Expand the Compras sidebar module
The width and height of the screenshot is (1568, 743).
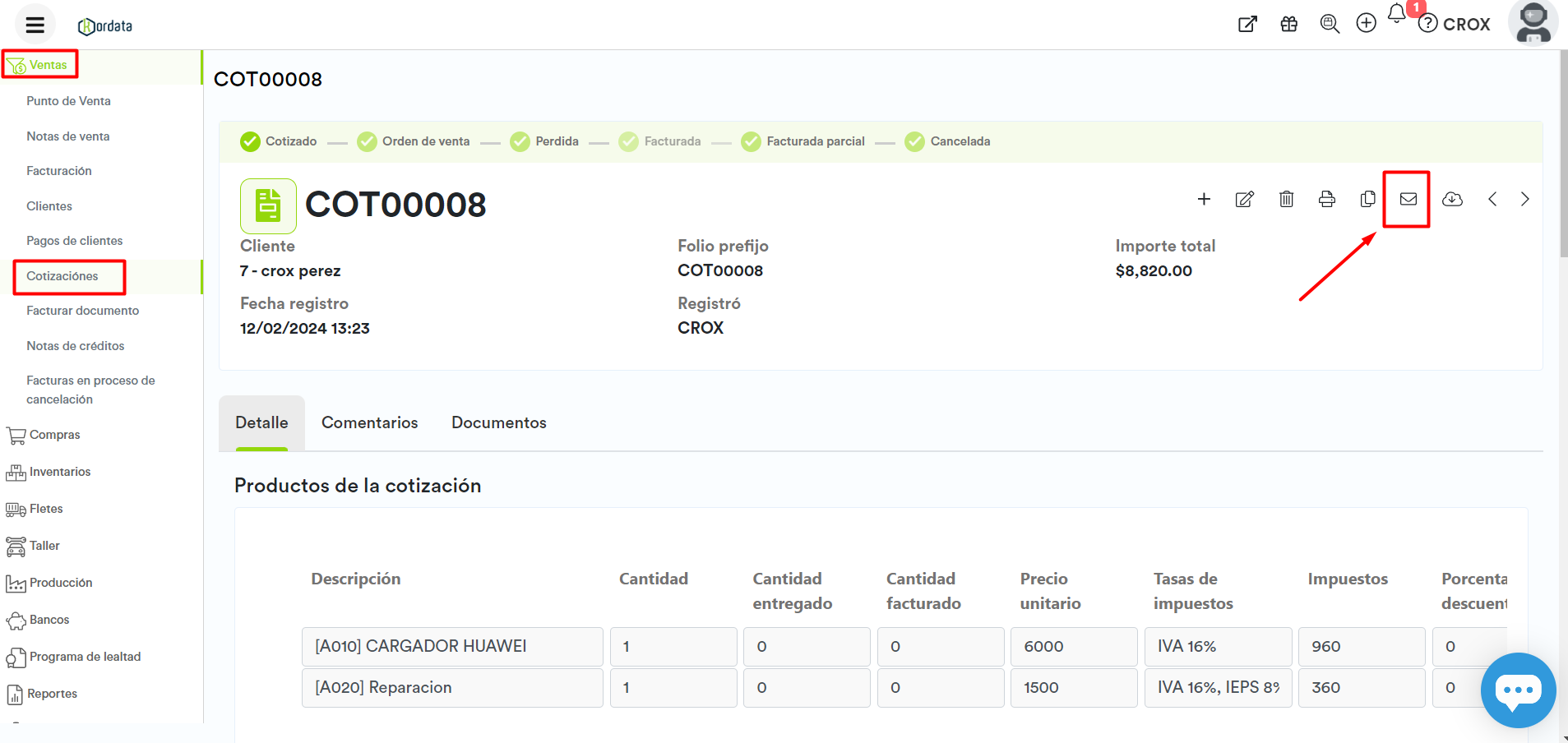coord(54,435)
